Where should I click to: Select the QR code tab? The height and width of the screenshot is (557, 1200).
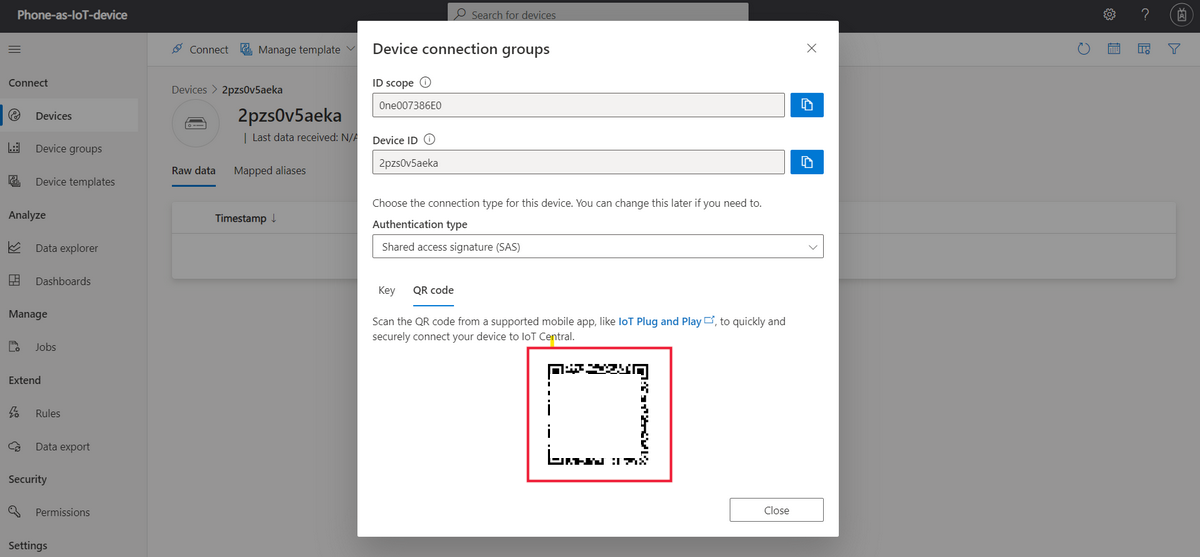(433, 290)
